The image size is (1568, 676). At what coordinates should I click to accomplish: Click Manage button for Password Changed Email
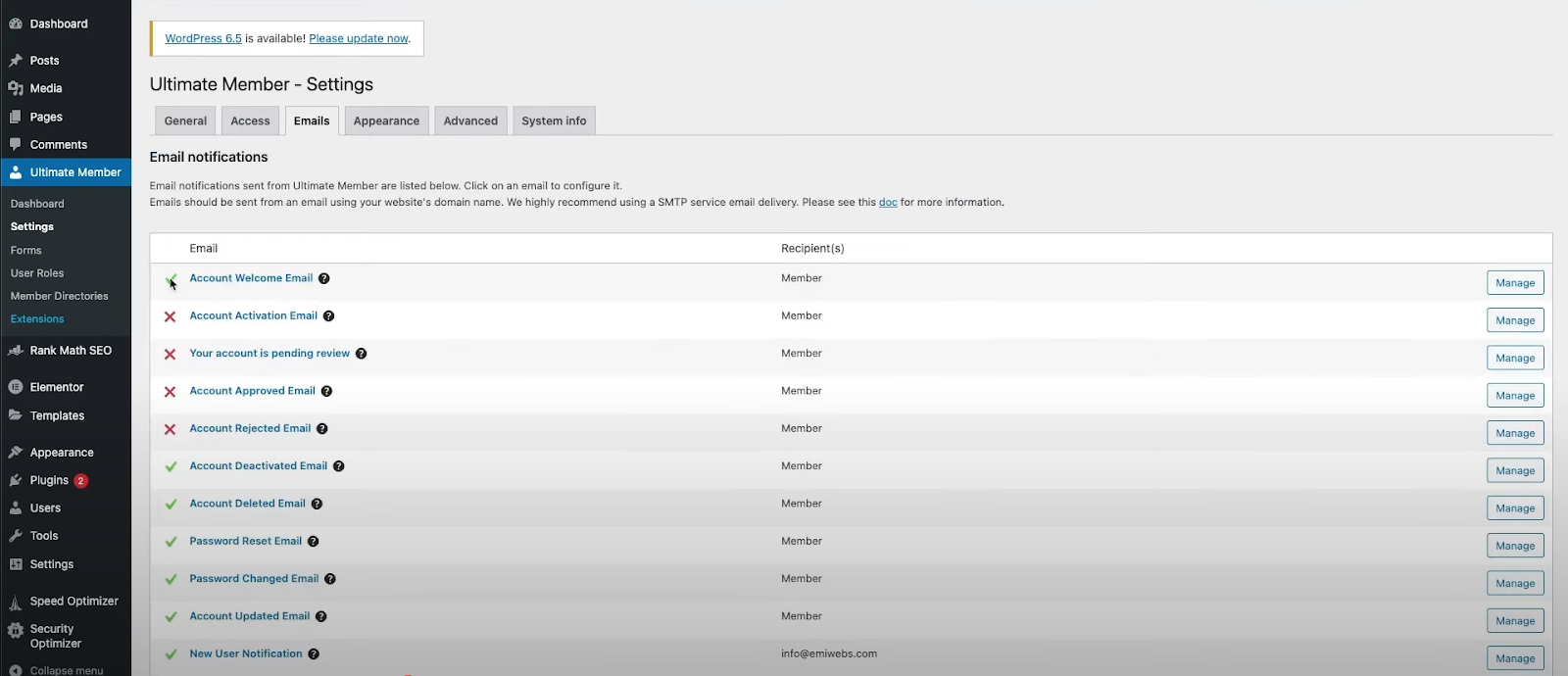pyautogui.click(x=1514, y=583)
